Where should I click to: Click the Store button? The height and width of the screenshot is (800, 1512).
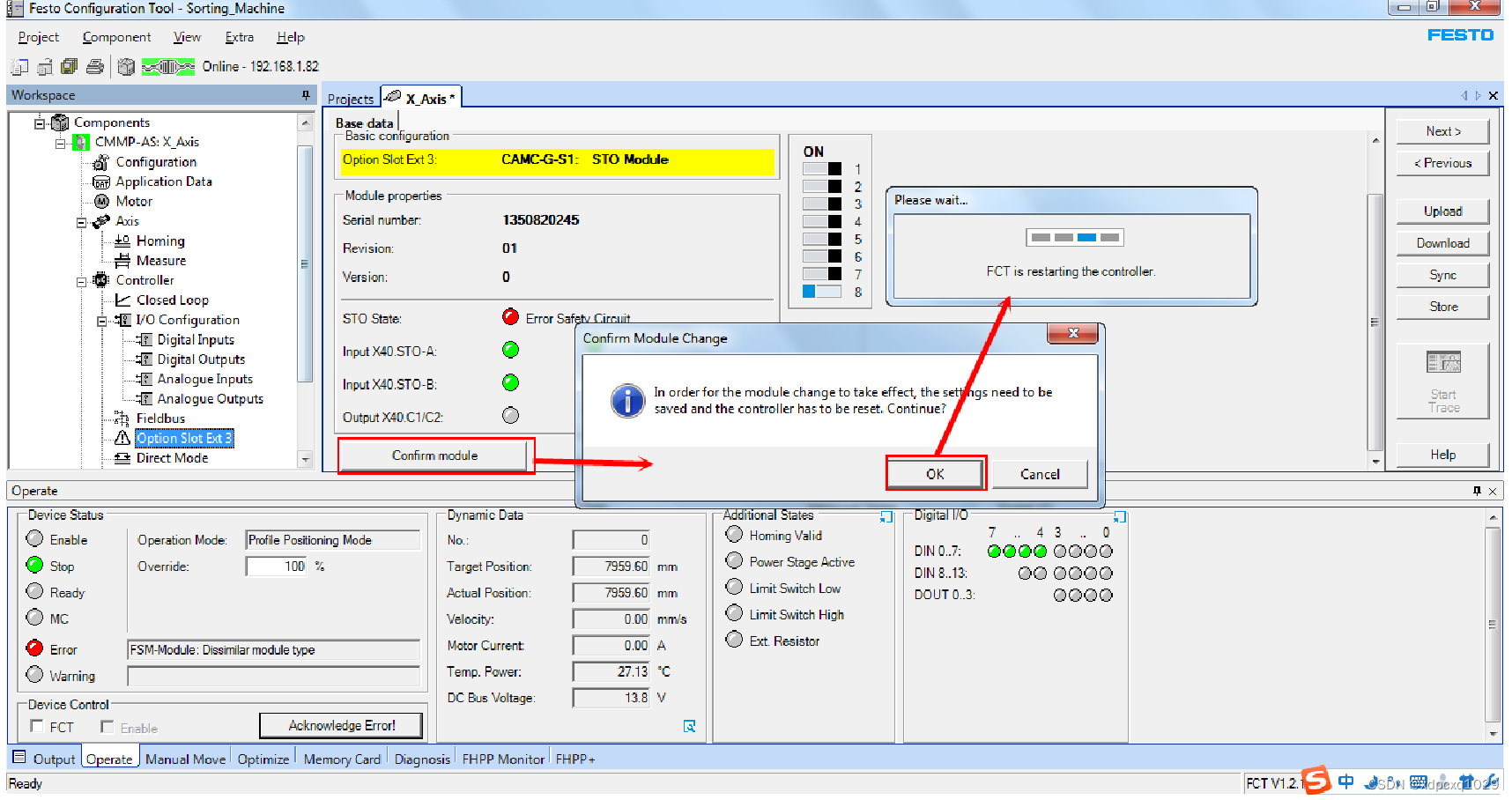click(x=1442, y=307)
